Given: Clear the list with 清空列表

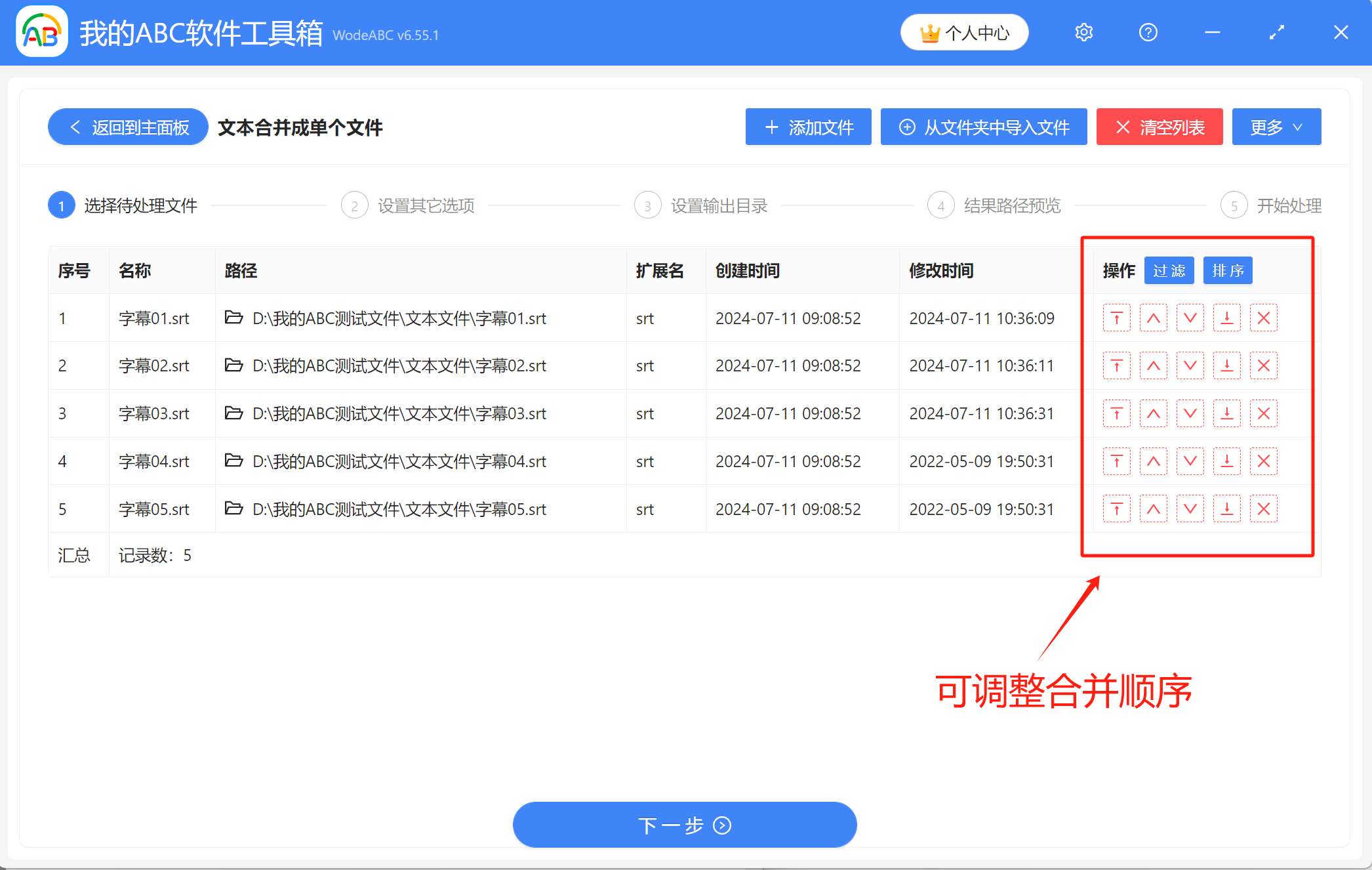Looking at the screenshot, I should coord(1159,127).
